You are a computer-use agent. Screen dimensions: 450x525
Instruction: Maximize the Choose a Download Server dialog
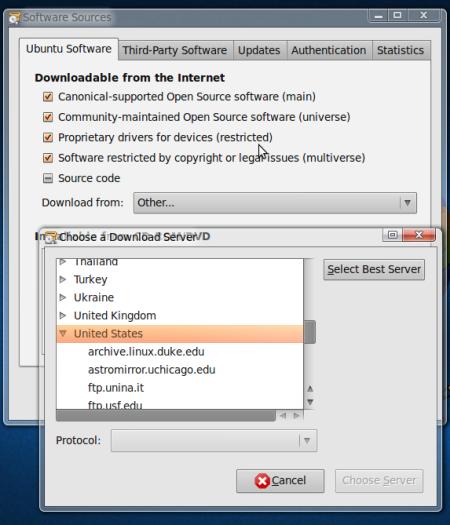393,235
